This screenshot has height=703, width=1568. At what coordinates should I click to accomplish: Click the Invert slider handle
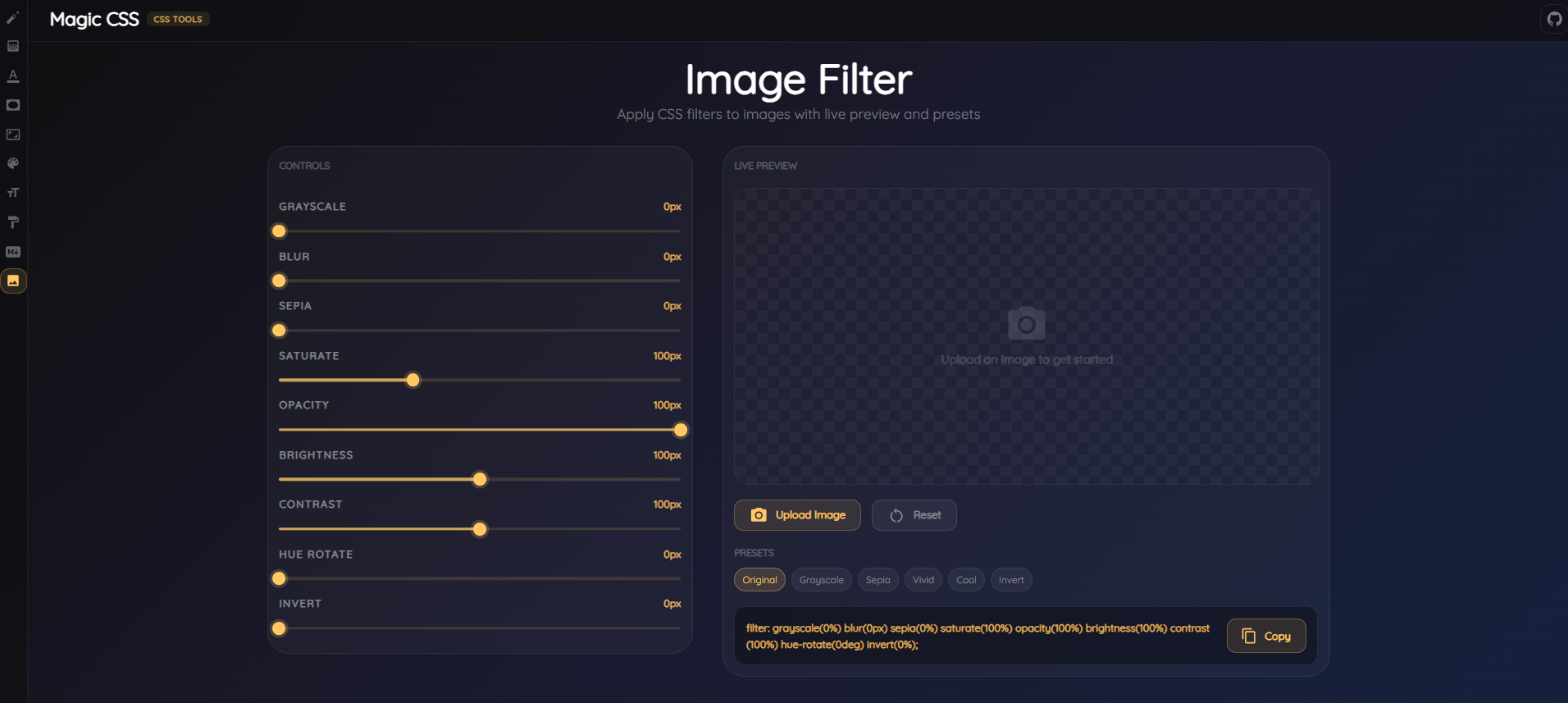[x=280, y=628]
